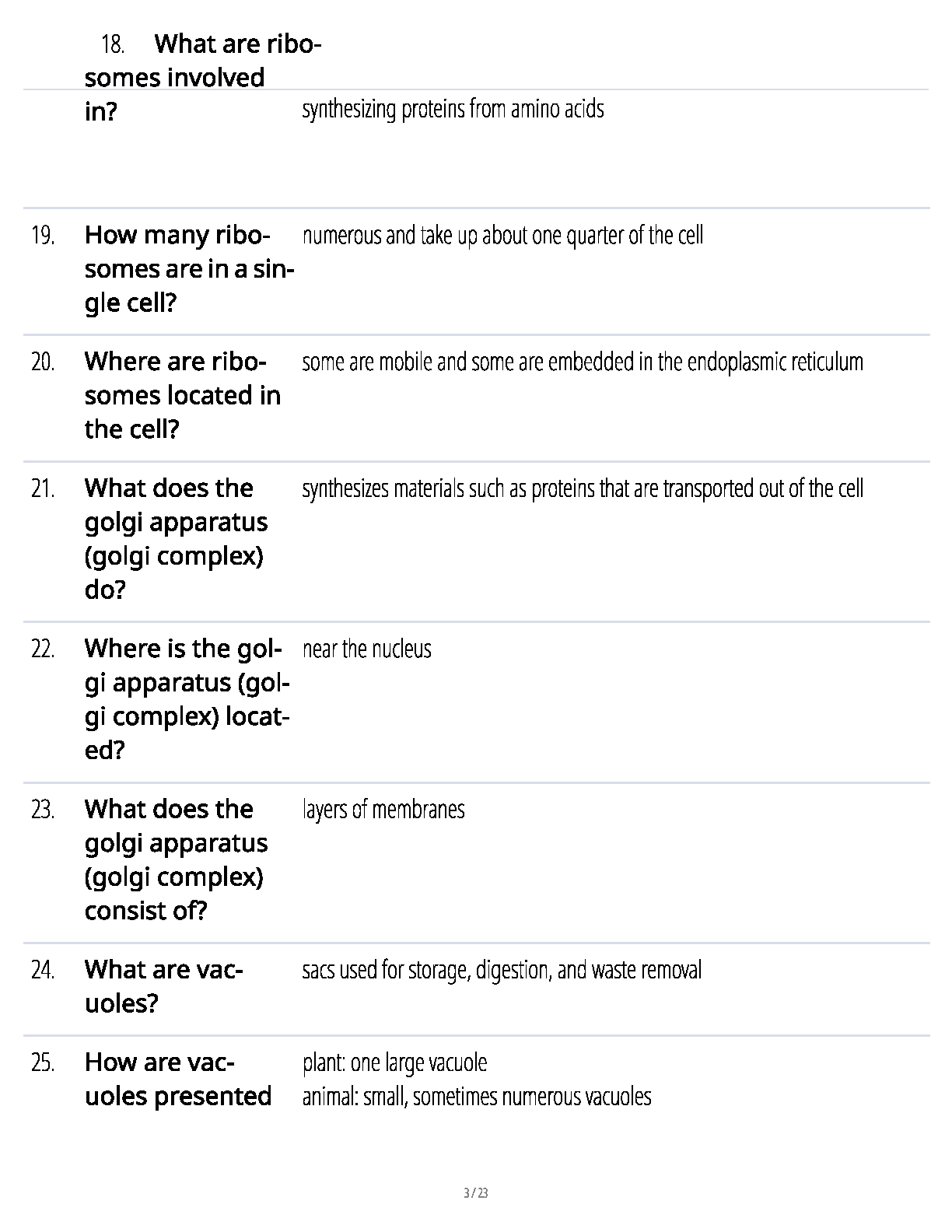Select the question "What are vacuoles?"
The width and height of the screenshot is (952, 1232).
[163, 986]
